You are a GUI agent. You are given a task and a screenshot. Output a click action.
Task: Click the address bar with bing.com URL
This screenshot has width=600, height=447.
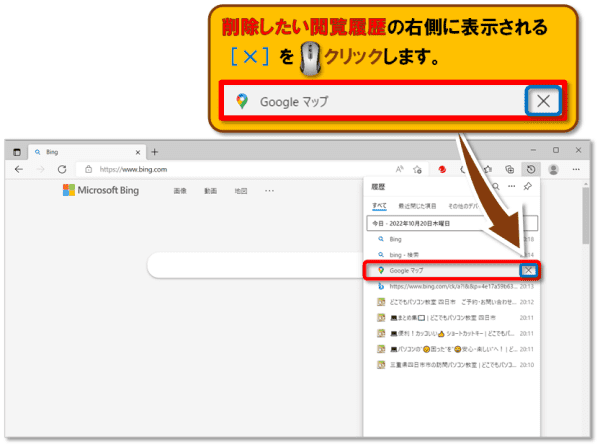coord(237,169)
